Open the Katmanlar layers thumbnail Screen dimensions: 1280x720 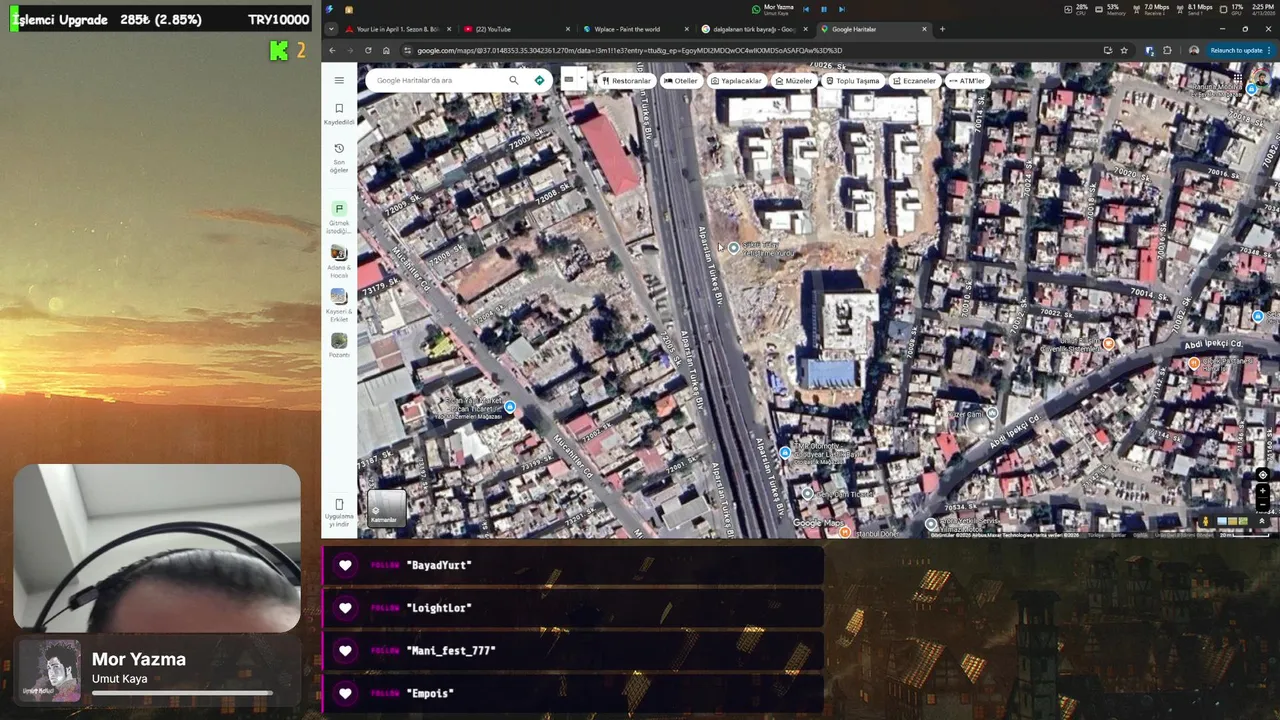[386, 508]
